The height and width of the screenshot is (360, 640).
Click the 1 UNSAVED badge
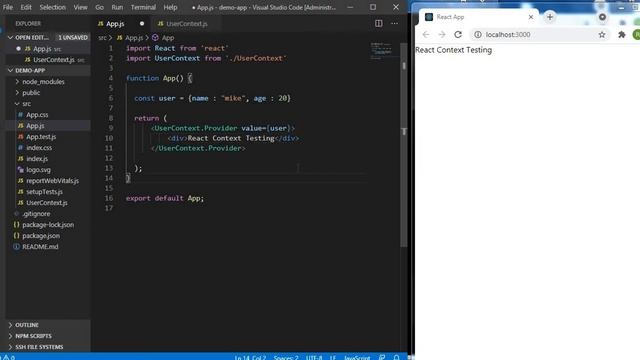coord(73,38)
